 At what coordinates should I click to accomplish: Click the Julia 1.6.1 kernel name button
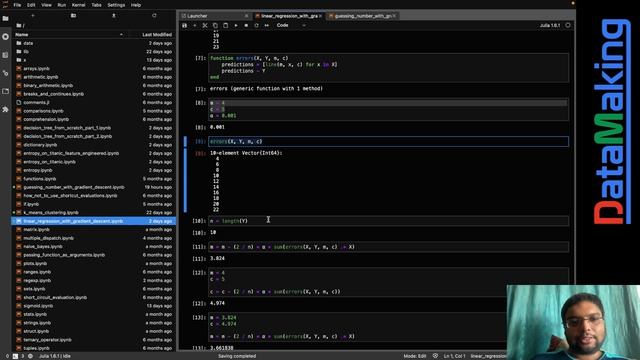pos(550,25)
